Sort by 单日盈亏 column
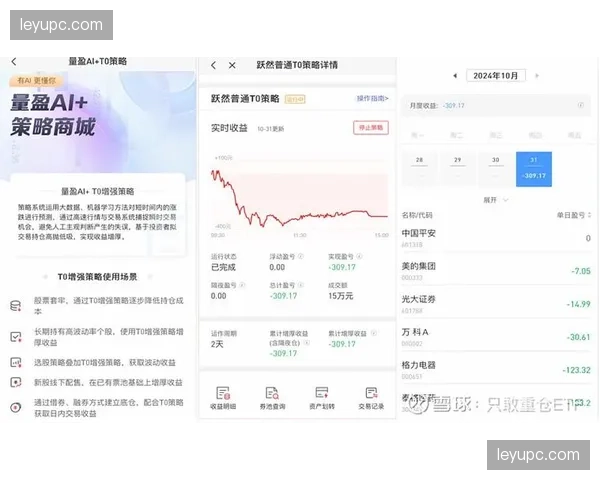 pos(574,215)
